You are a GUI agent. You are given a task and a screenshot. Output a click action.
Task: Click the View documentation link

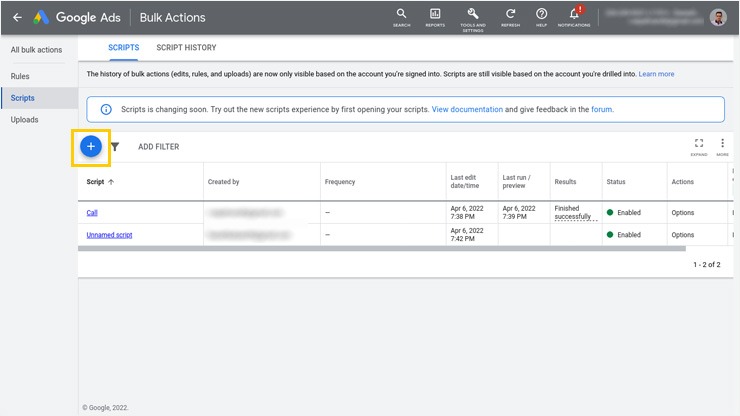pos(467,109)
